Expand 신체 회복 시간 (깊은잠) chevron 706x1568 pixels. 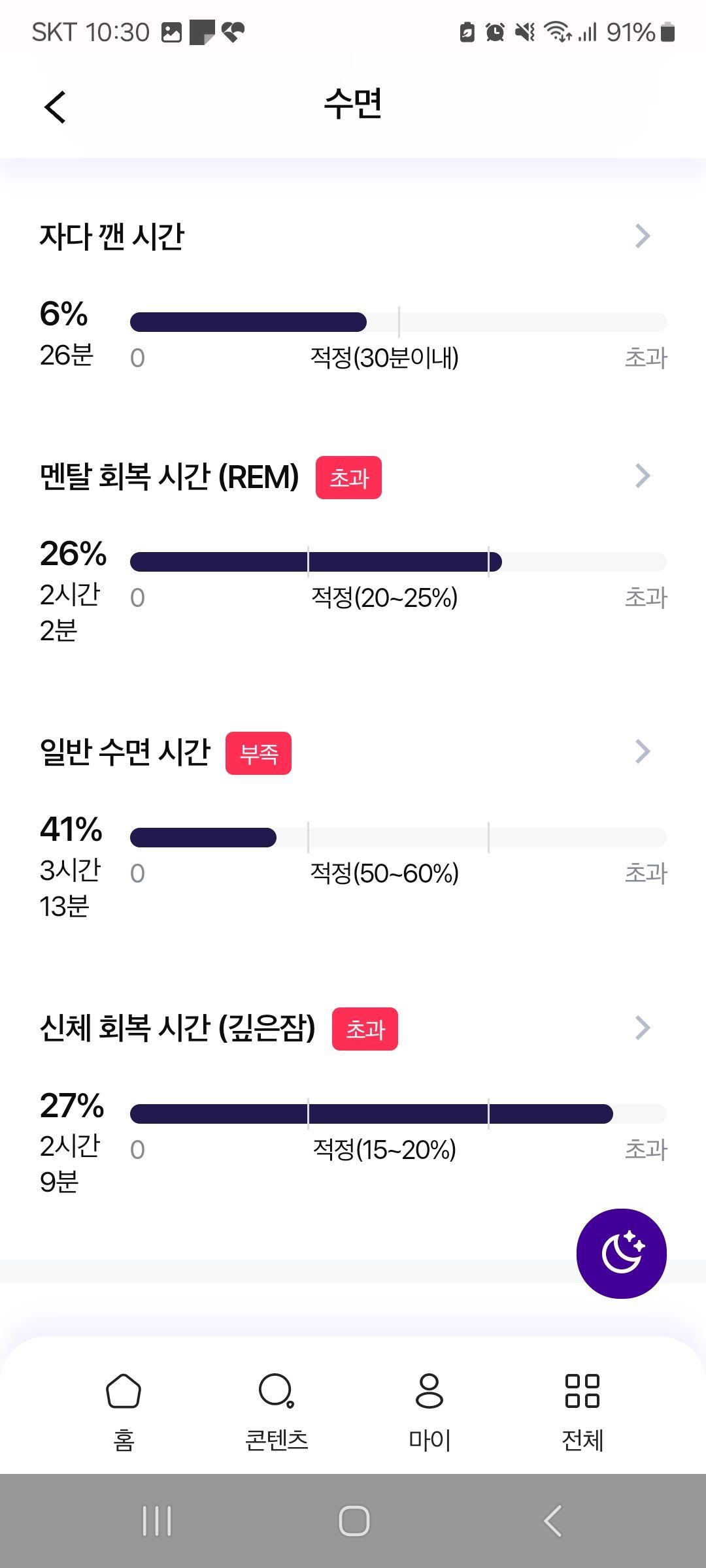[x=643, y=1028]
